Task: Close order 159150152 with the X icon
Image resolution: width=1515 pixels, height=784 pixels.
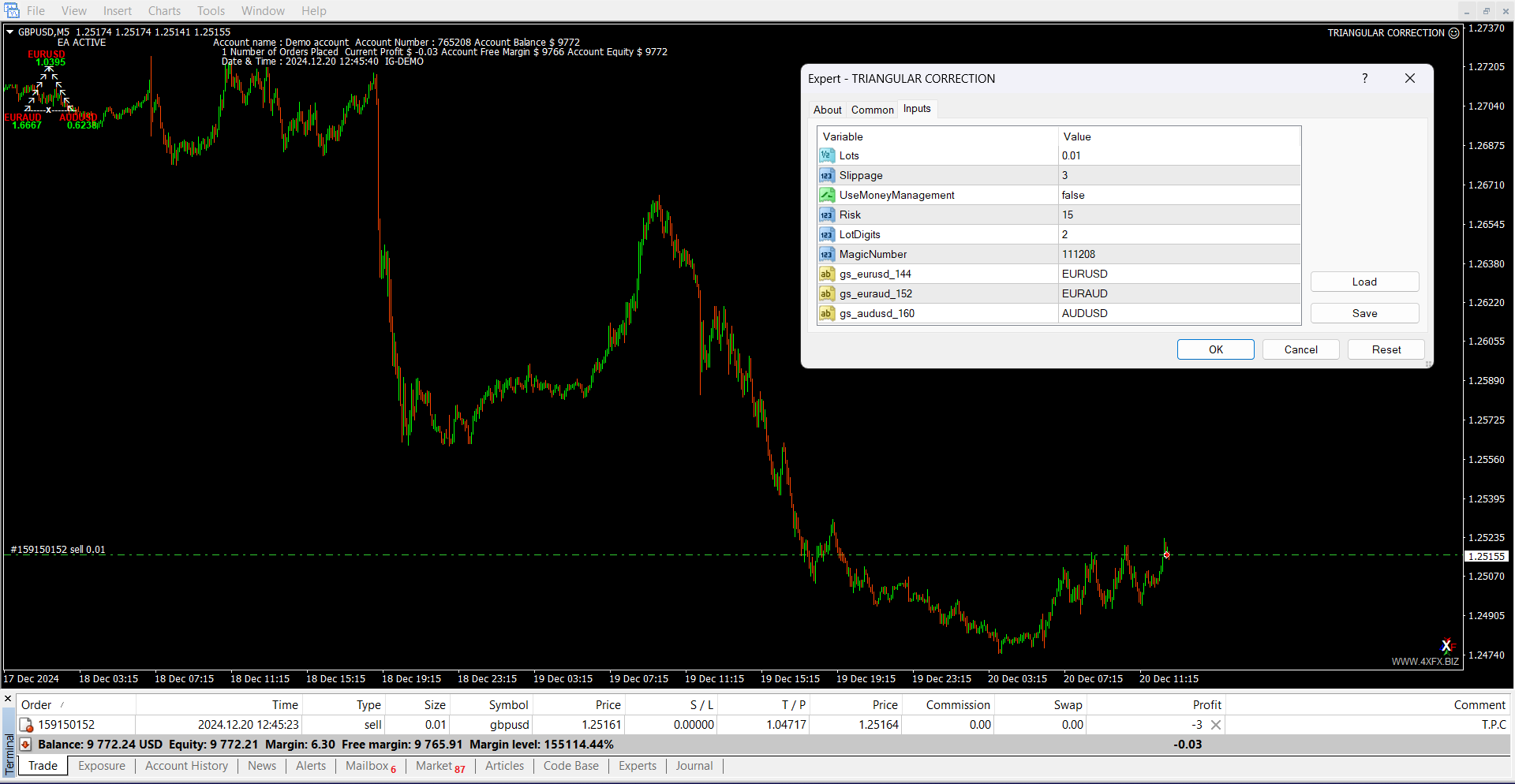Action: pyautogui.click(x=1216, y=725)
